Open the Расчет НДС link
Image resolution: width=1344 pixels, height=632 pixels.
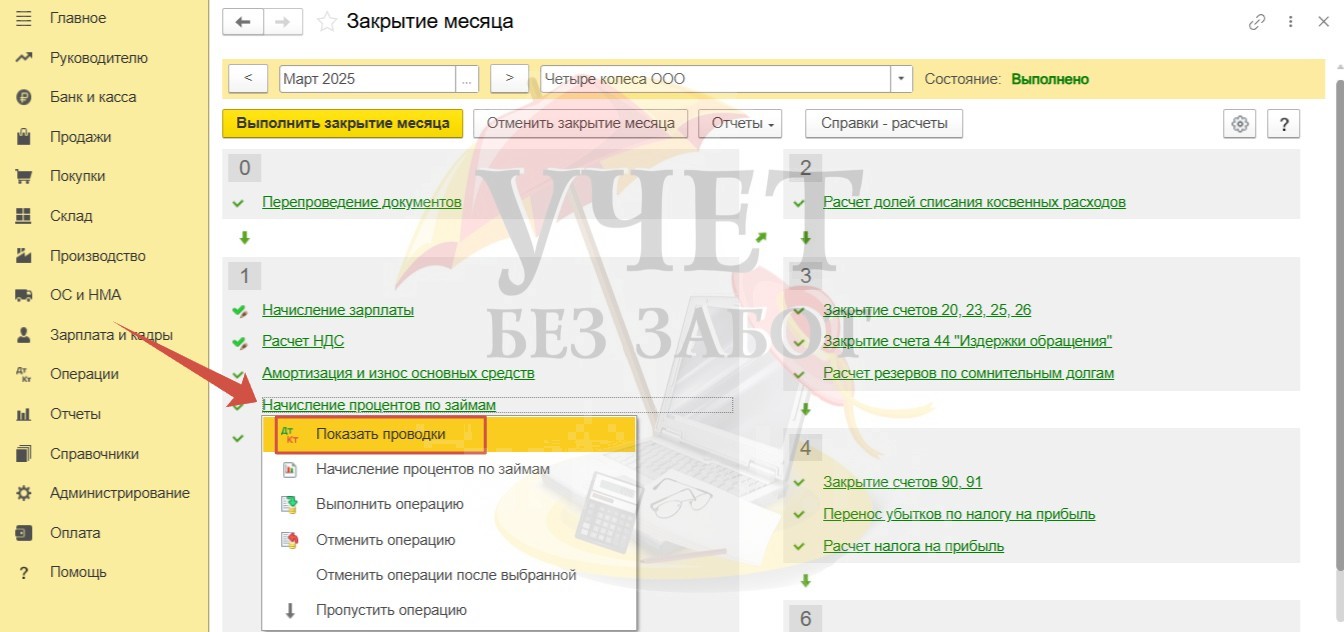[x=303, y=341]
